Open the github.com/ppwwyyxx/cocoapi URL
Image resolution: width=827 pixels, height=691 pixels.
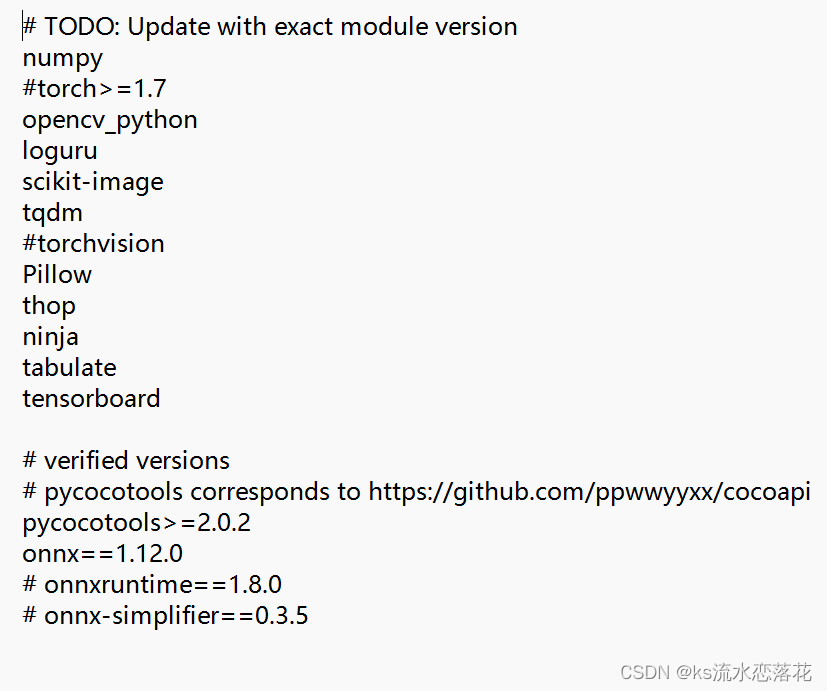click(x=589, y=492)
